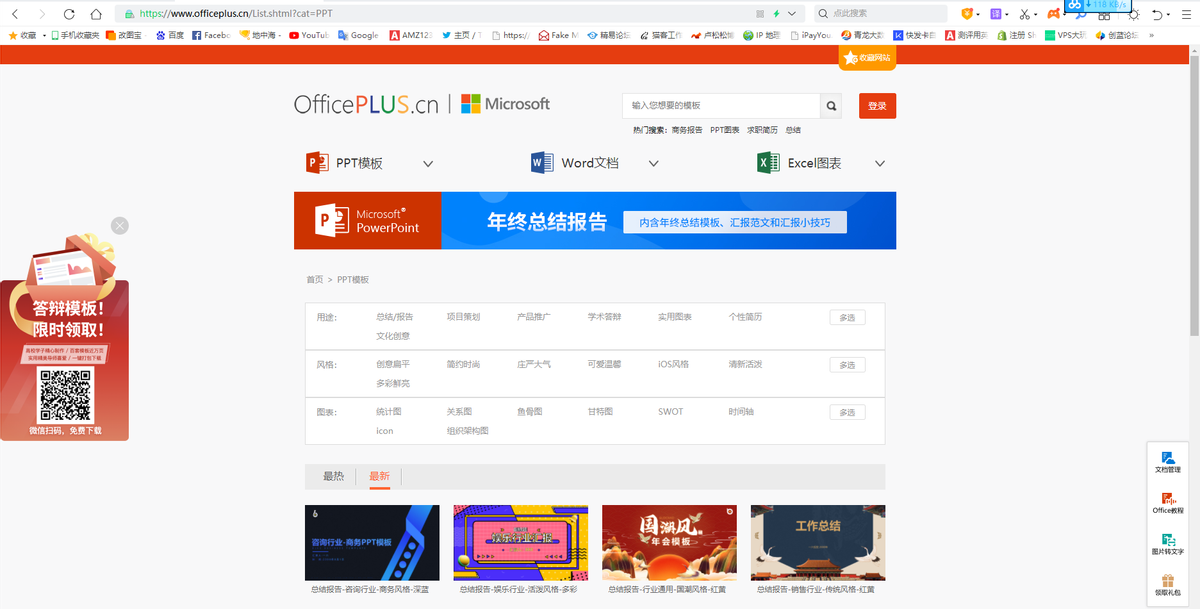Open the 手机收藏夹 bookmark
The width and height of the screenshot is (1200, 609).
pos(75,35)
